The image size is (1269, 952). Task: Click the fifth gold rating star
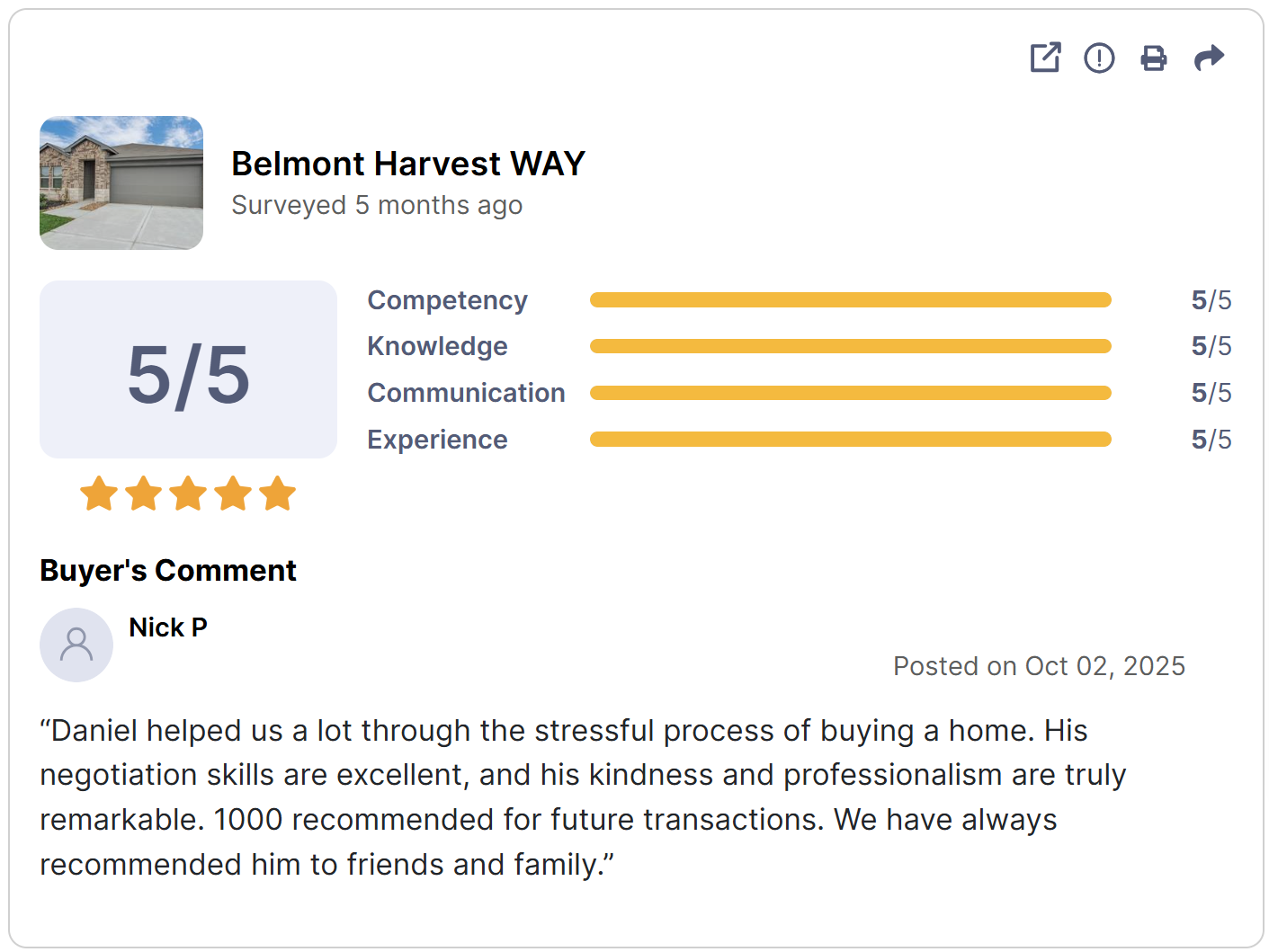(x=277, y=494)
